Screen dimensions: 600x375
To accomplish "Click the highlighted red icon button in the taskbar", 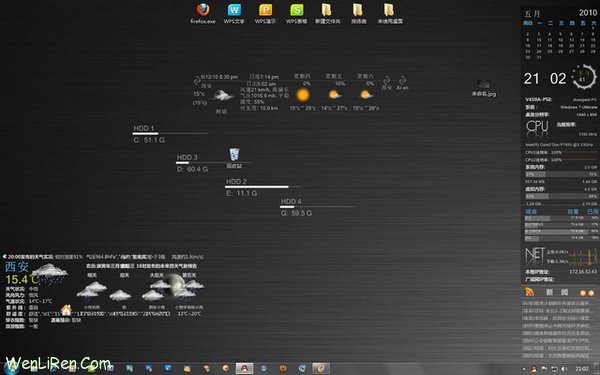I will (244, 368).
